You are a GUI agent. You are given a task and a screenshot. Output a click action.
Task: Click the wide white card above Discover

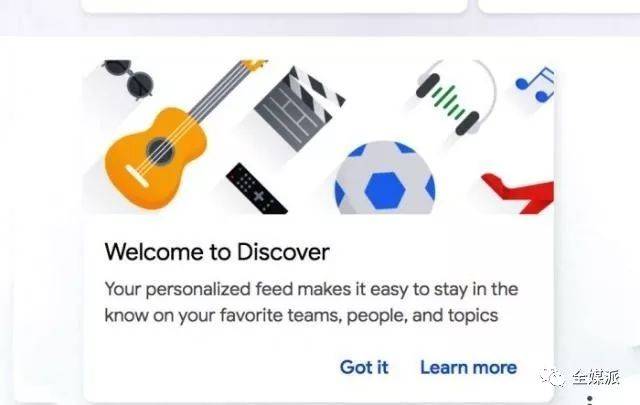274,6
